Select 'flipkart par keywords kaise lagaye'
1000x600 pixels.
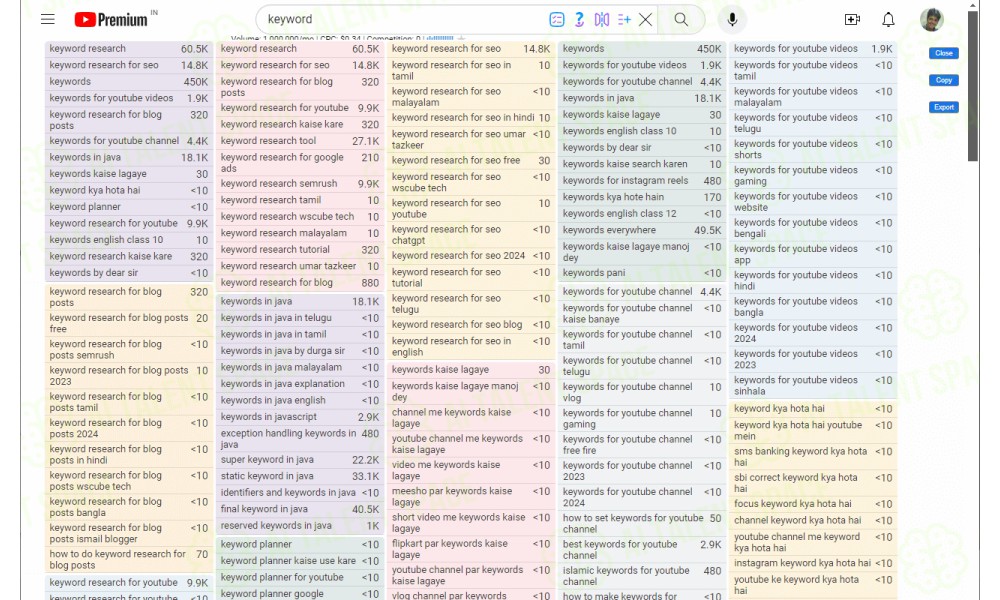[x=471, y=549]
